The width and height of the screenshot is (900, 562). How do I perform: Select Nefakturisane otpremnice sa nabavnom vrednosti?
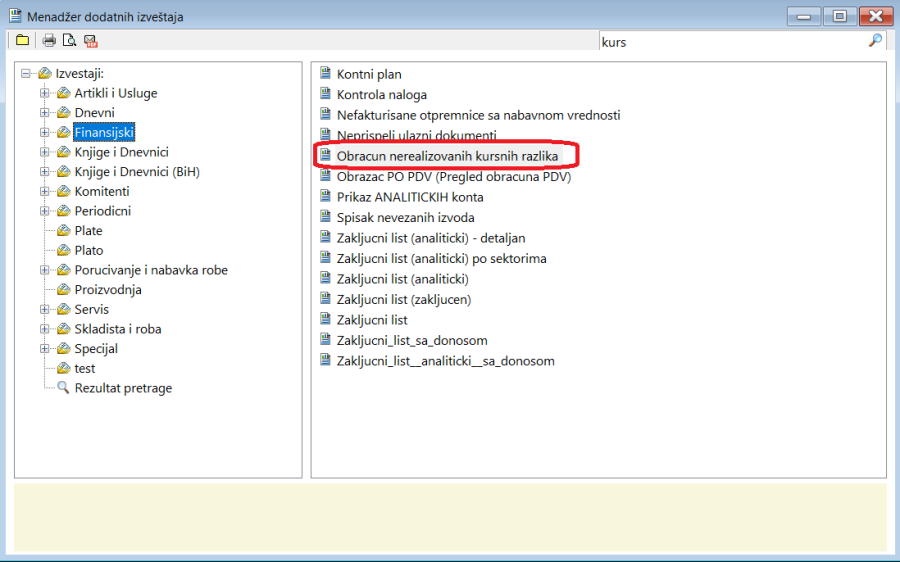(478, 115)
